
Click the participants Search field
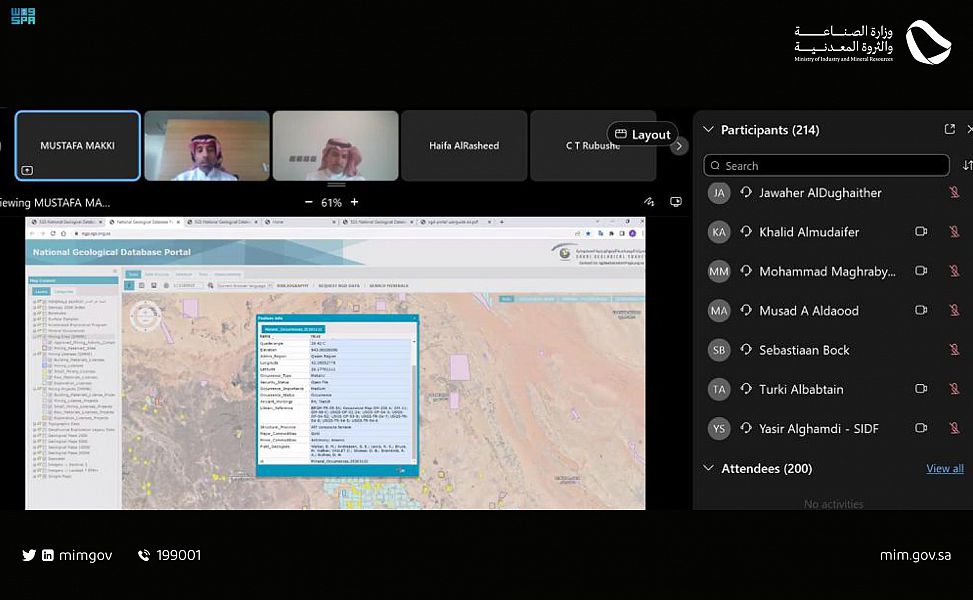[x=826, y=165]
